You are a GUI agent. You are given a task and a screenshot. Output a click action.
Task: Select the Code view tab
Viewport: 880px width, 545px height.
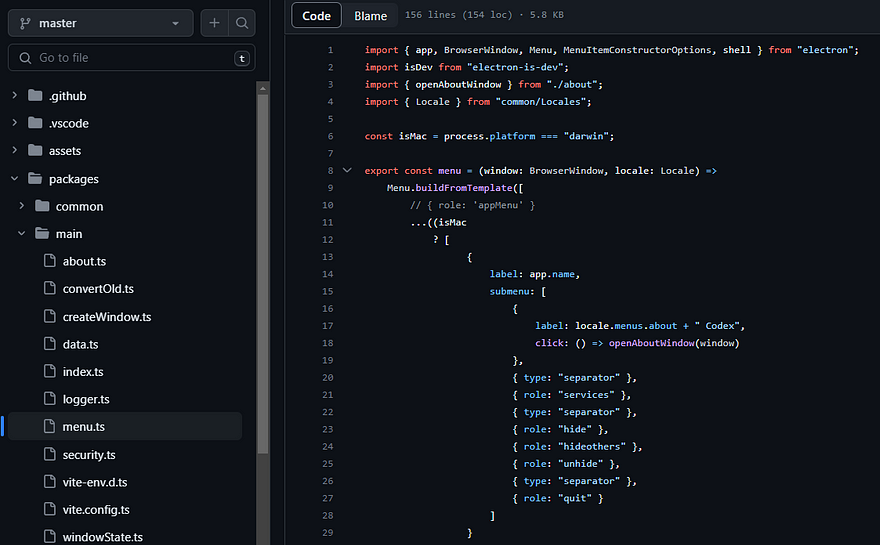[316, 15]
